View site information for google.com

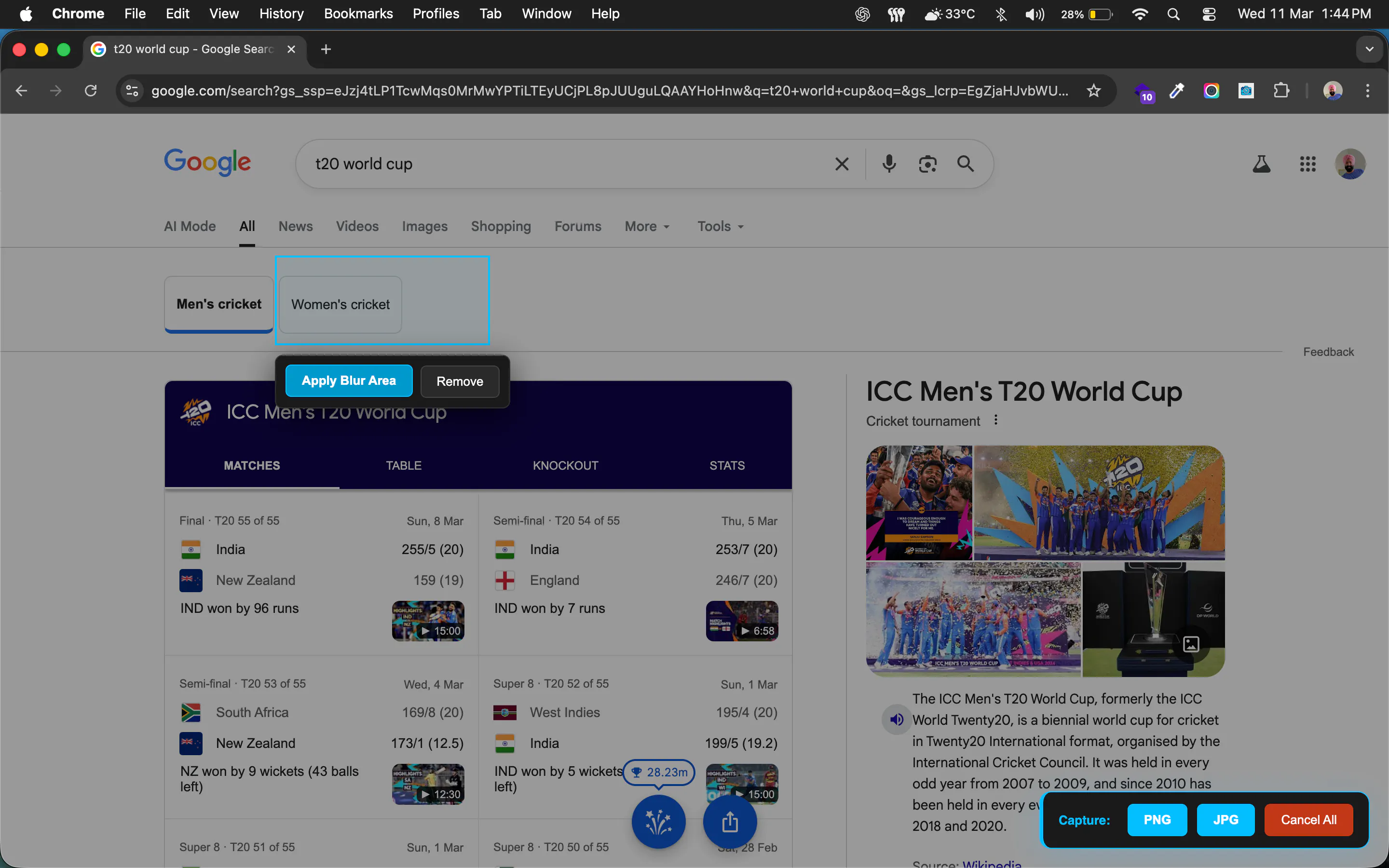pyautogui.click(x=132, y=91)
